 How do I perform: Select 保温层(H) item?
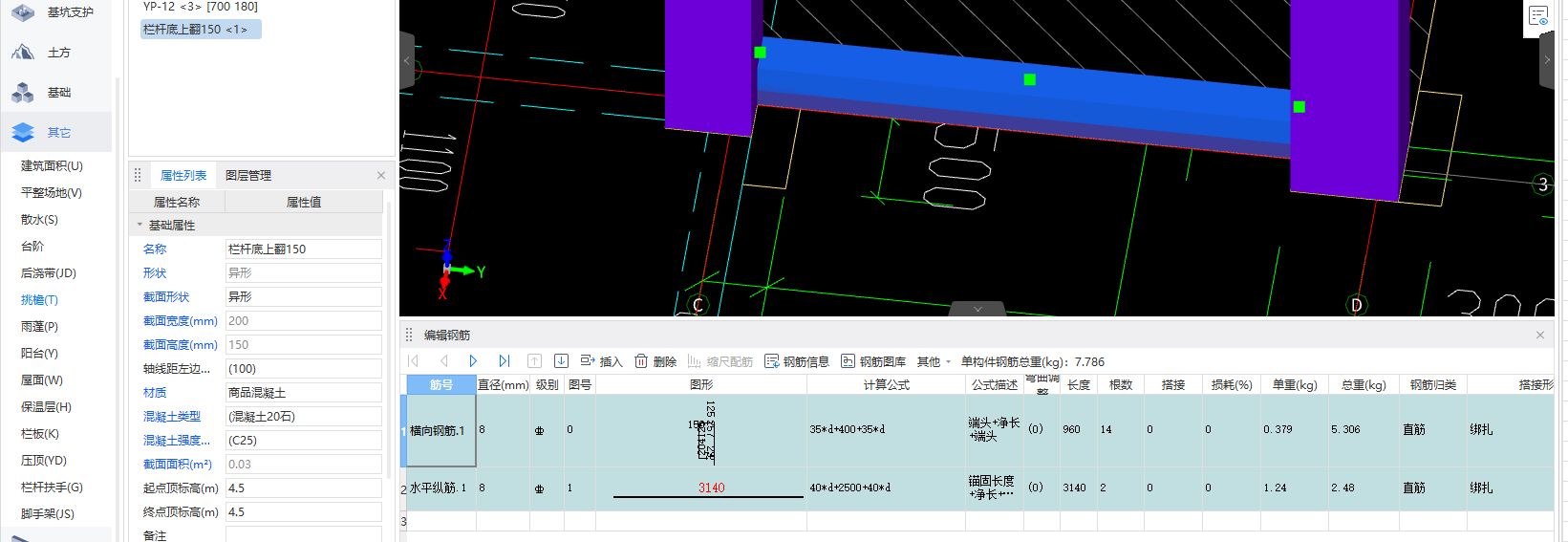click(x=46, y=406)
